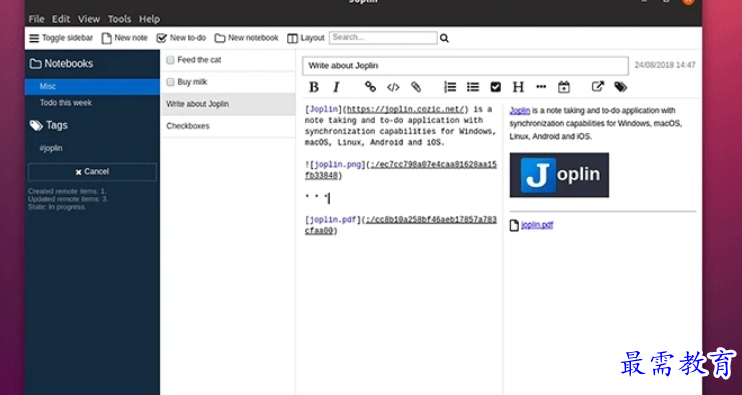Click the Tags header in sidebar
Viewport: 742px width, 395px height.
(x=49, y=125)
